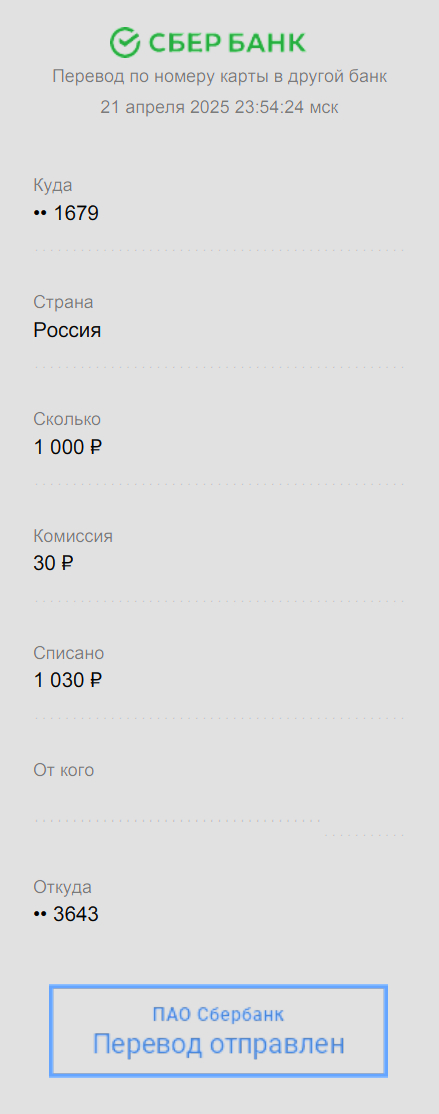
Task: Select destination card number ending 1679
Action: [x=66, y=213]
